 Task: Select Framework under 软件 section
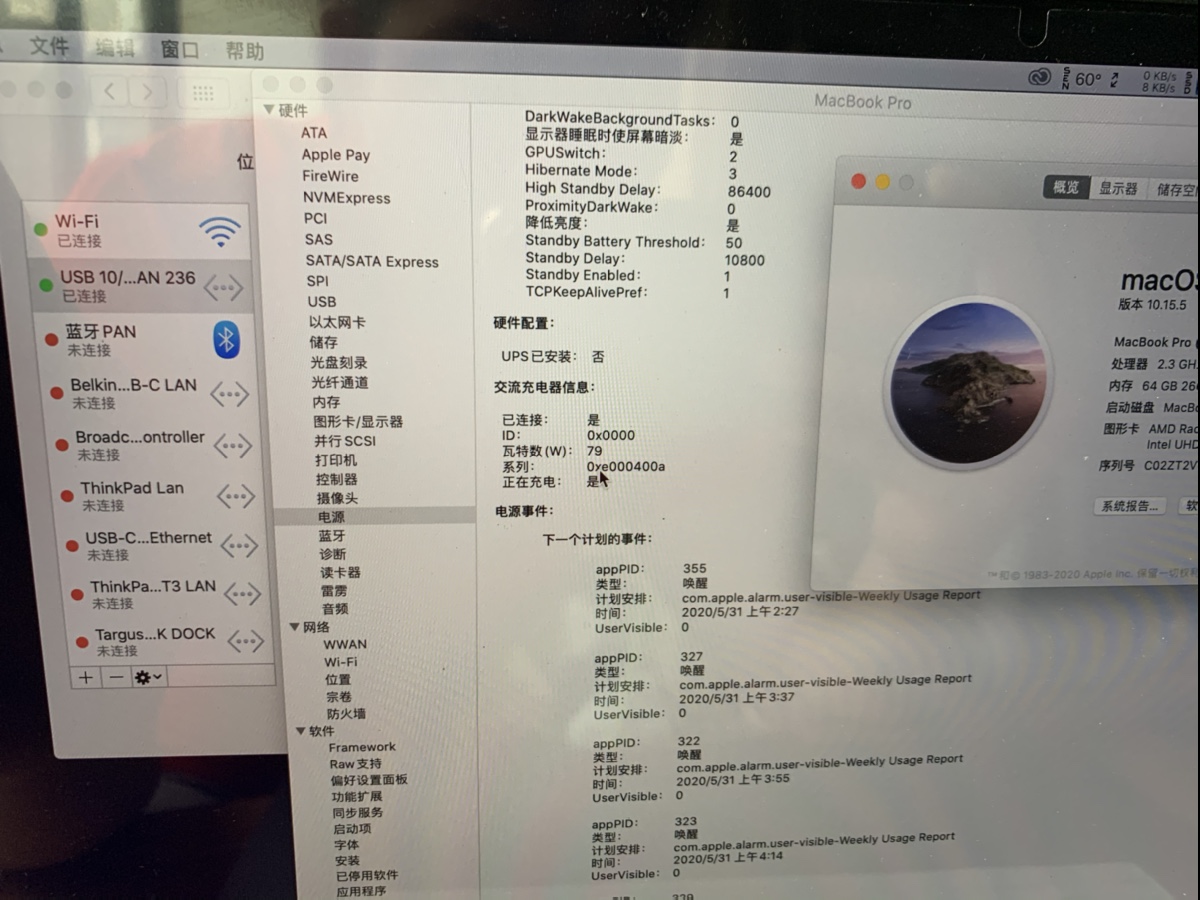click(362, 747)
